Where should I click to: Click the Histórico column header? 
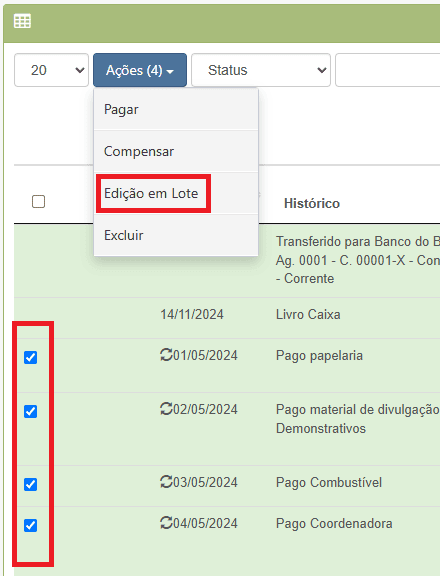point(312,203)
